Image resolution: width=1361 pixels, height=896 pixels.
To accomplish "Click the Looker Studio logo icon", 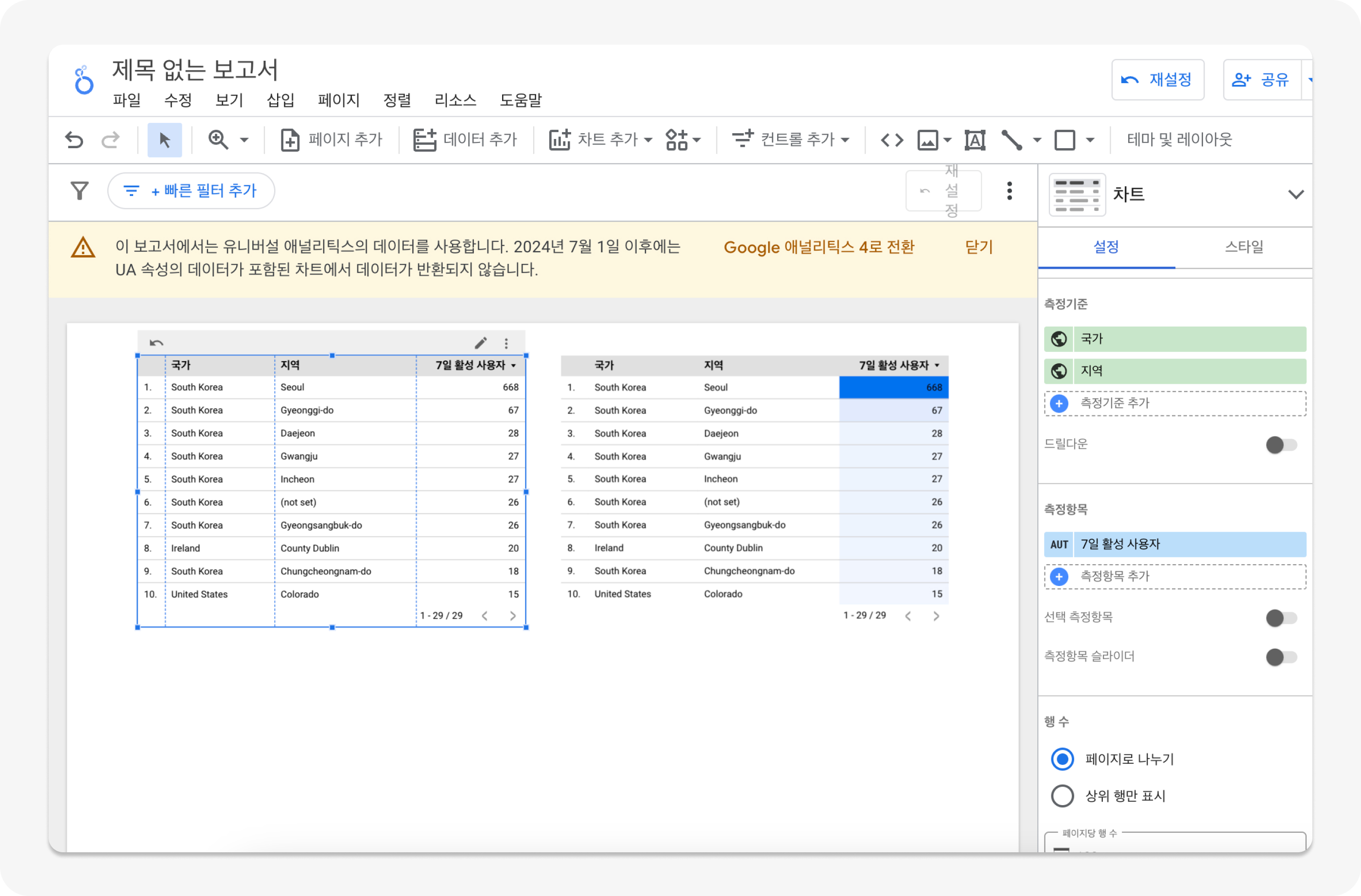I will [84, 80].
